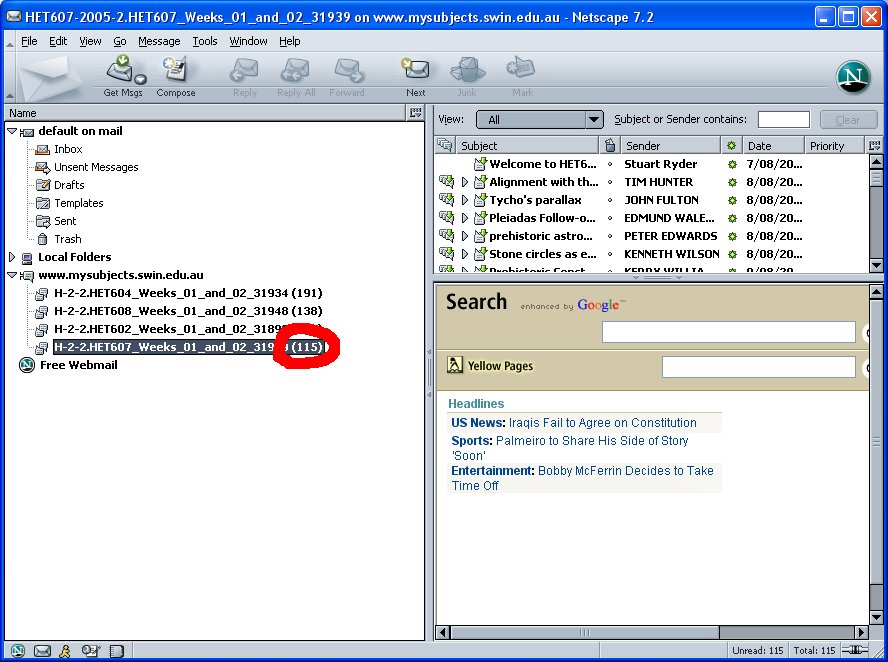Click the Clear search button

pos(848,119)
